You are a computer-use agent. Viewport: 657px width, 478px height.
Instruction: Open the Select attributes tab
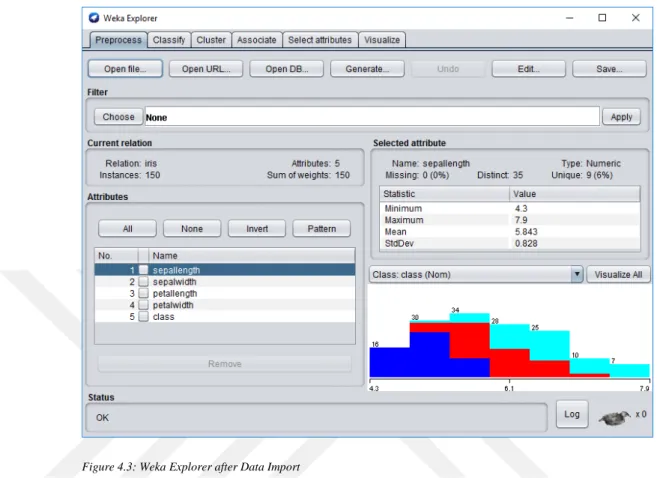coord(320,40)
